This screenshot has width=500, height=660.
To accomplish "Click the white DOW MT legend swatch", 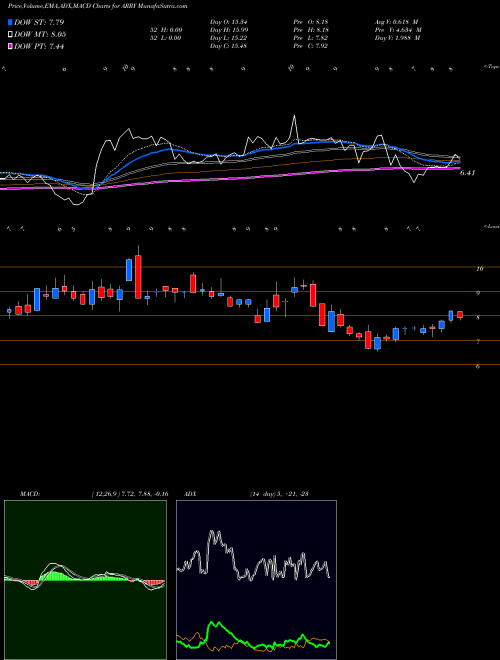I will click(11, 35).
